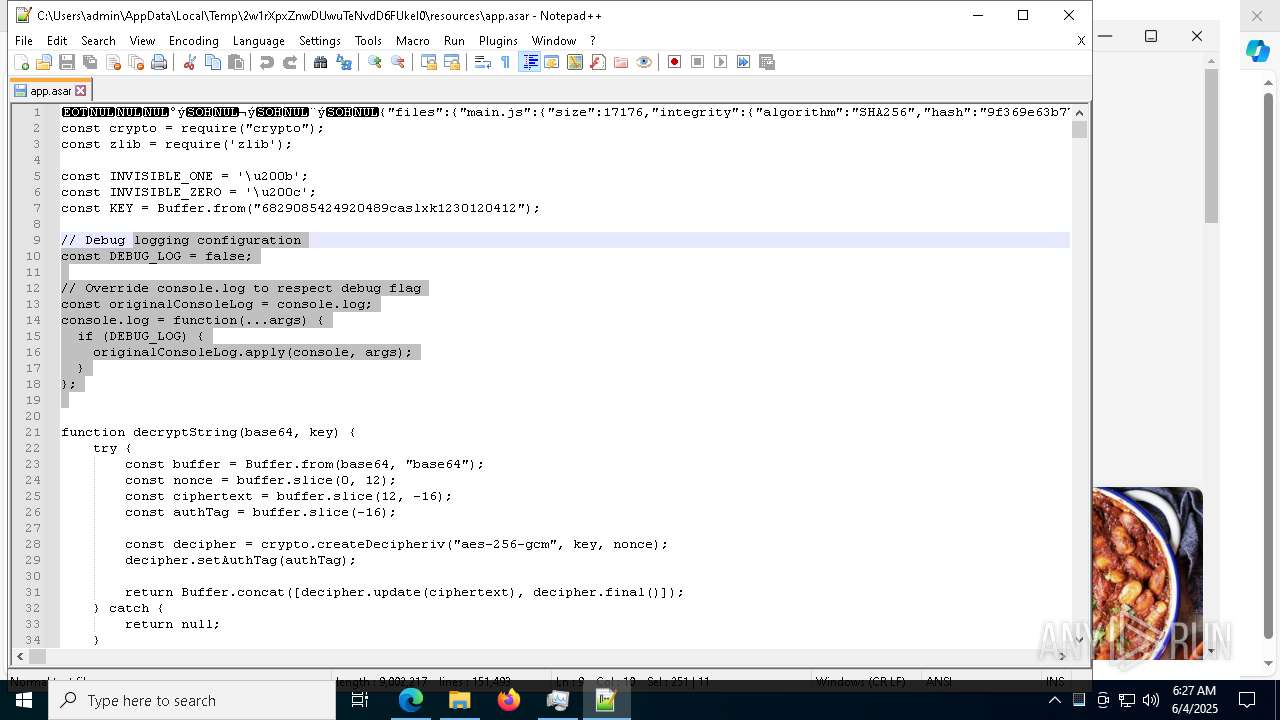Image resolution: width=1280 pixels, height=720 pixels.
Task: Open the Tools menu
Action: coord(368,41)
